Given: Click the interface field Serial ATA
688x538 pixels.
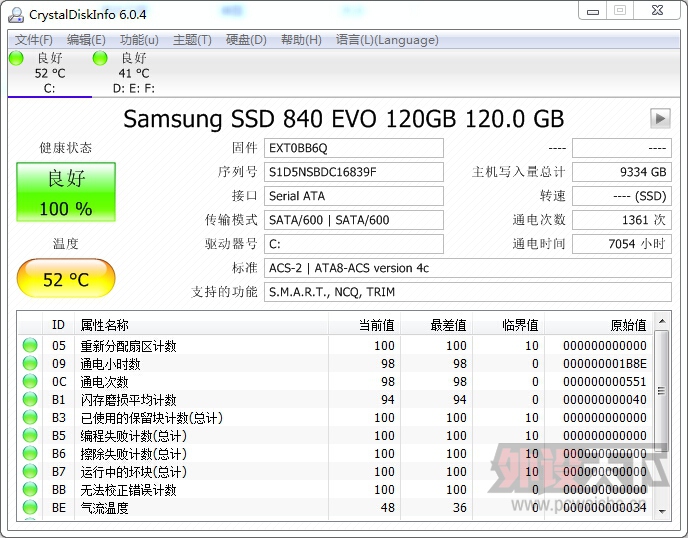Looking at the screenshot, I should 354,196.
